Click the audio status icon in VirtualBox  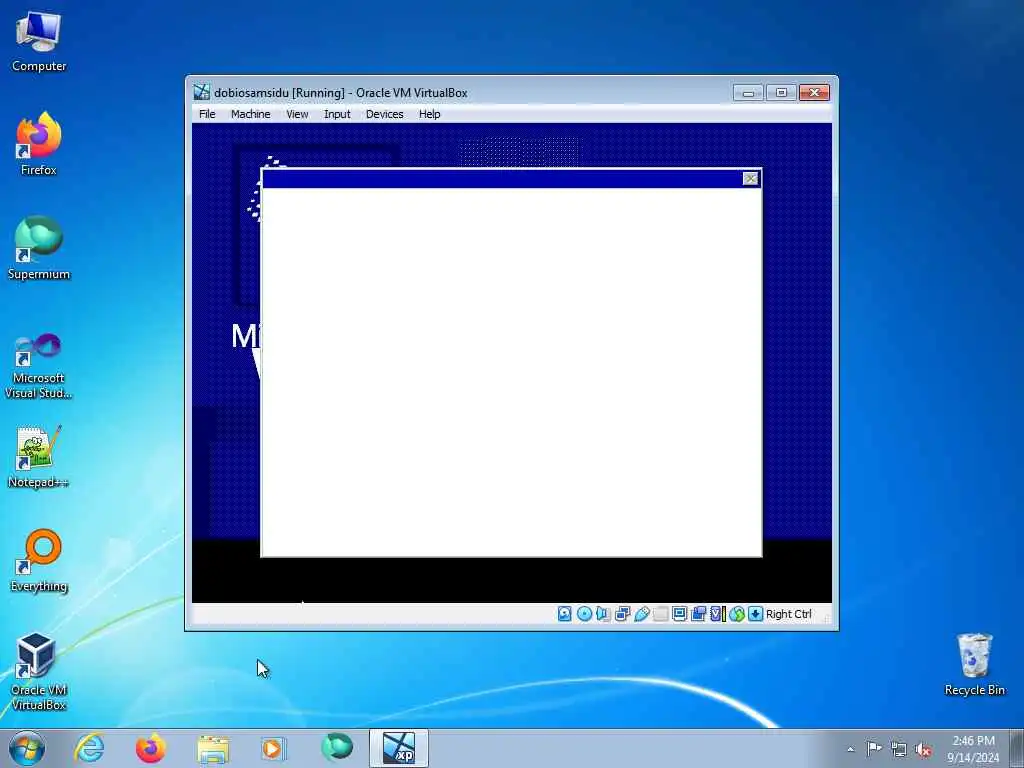coord(603,614)
